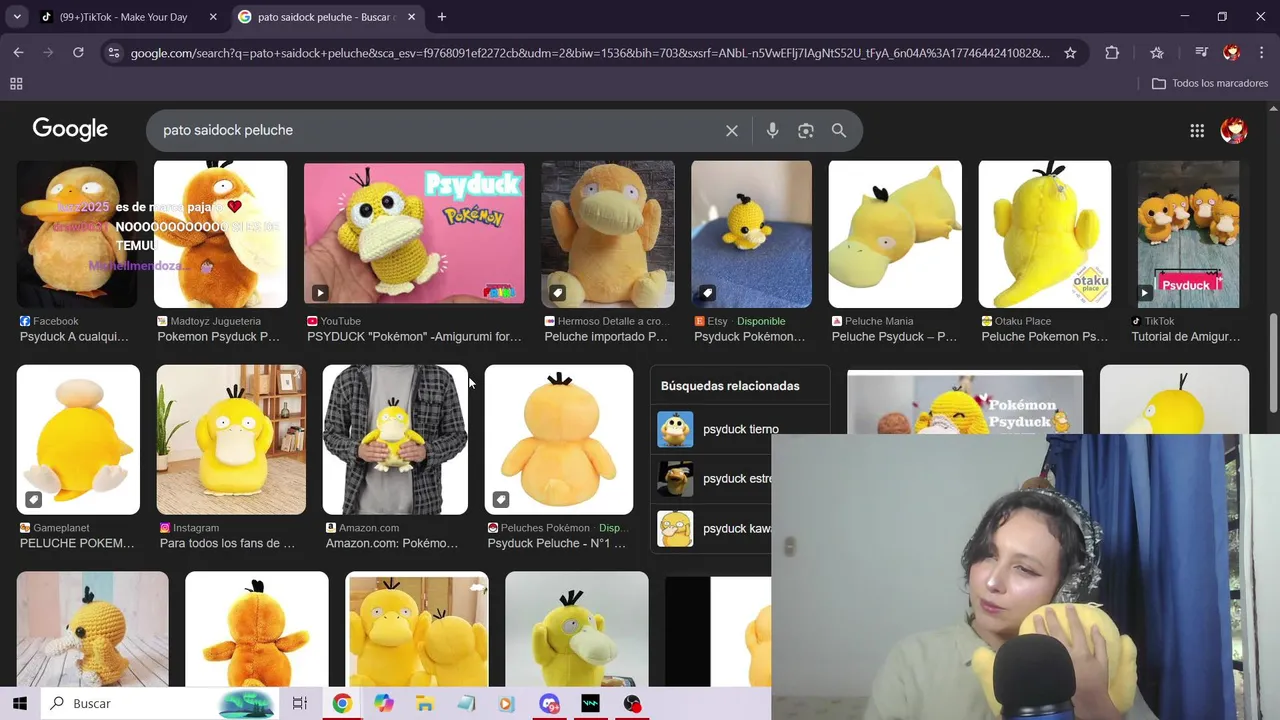
Task: Open the TikTok Tutorial de Amigurumi thumbnail
Action: click(1188, 233)
